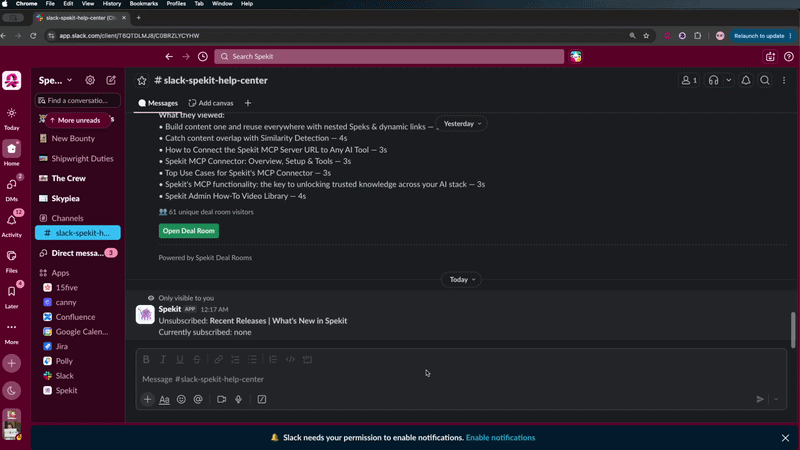The height and width of the screenshot is (450, 800).
Task: Star the slack-spekit-help-center channel
Action: click(x=142, y=81)
